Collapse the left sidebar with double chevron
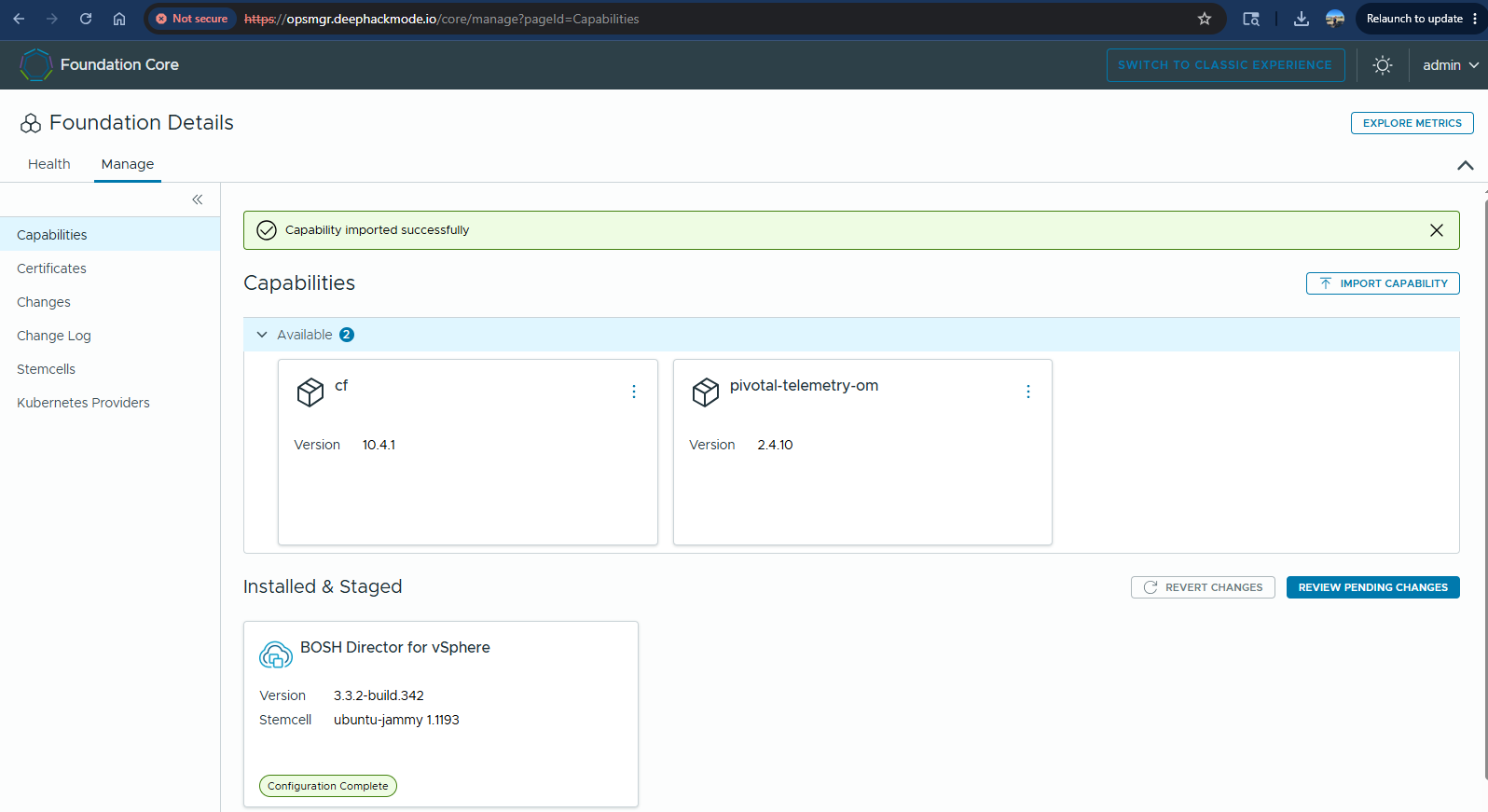 coord(198,200)
